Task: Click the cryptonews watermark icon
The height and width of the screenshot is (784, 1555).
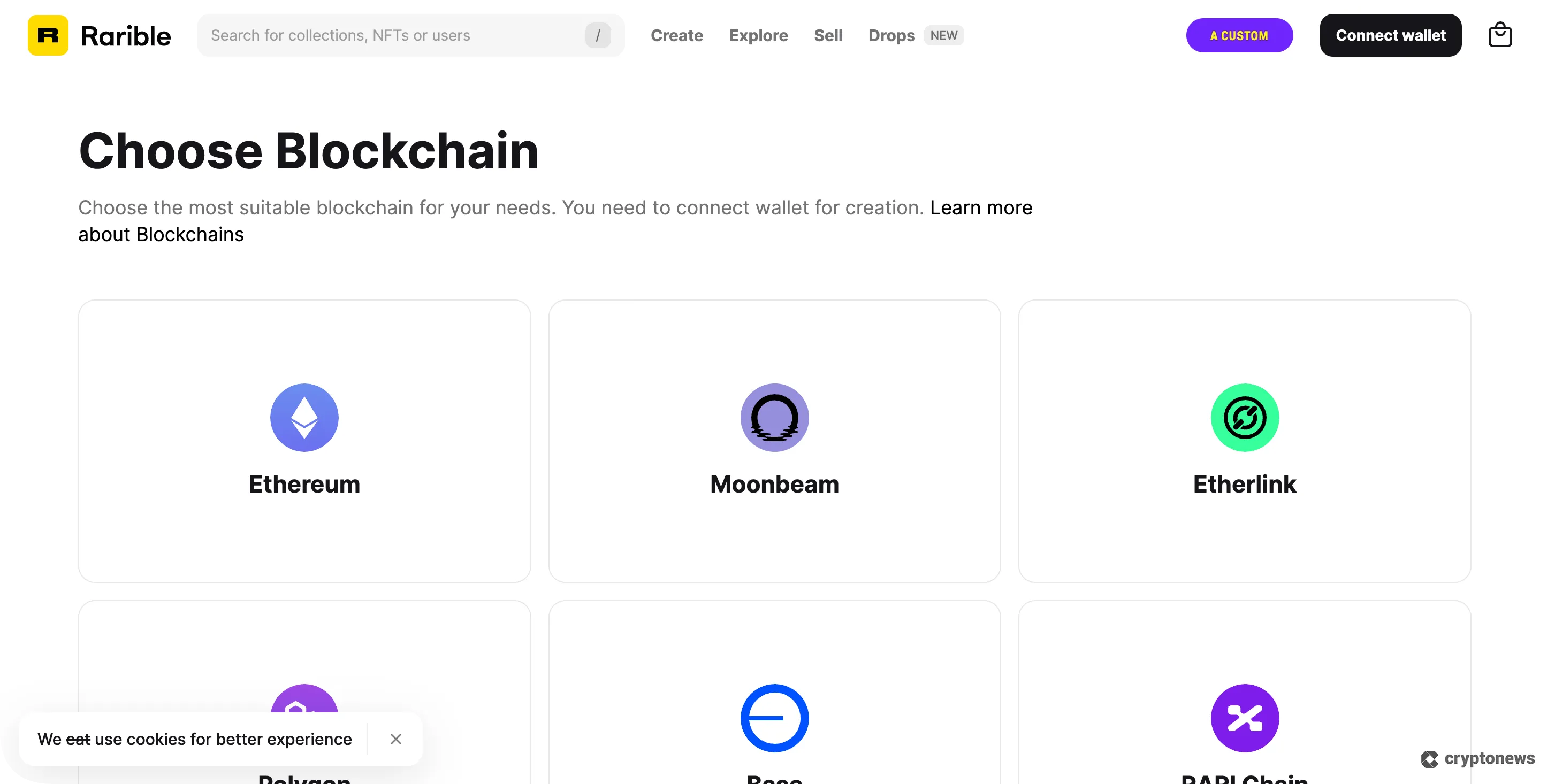Action: [x=1429, y=759]
